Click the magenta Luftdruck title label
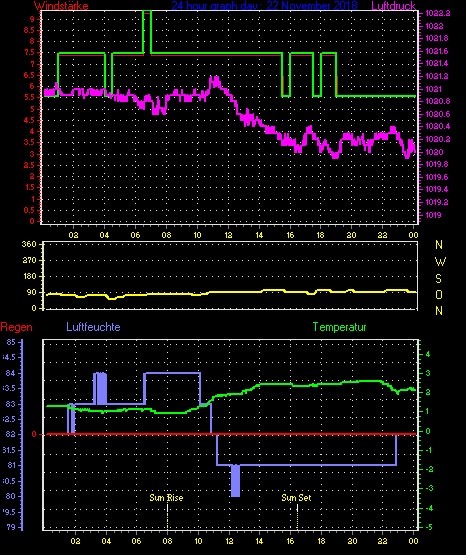 (393, 5)
